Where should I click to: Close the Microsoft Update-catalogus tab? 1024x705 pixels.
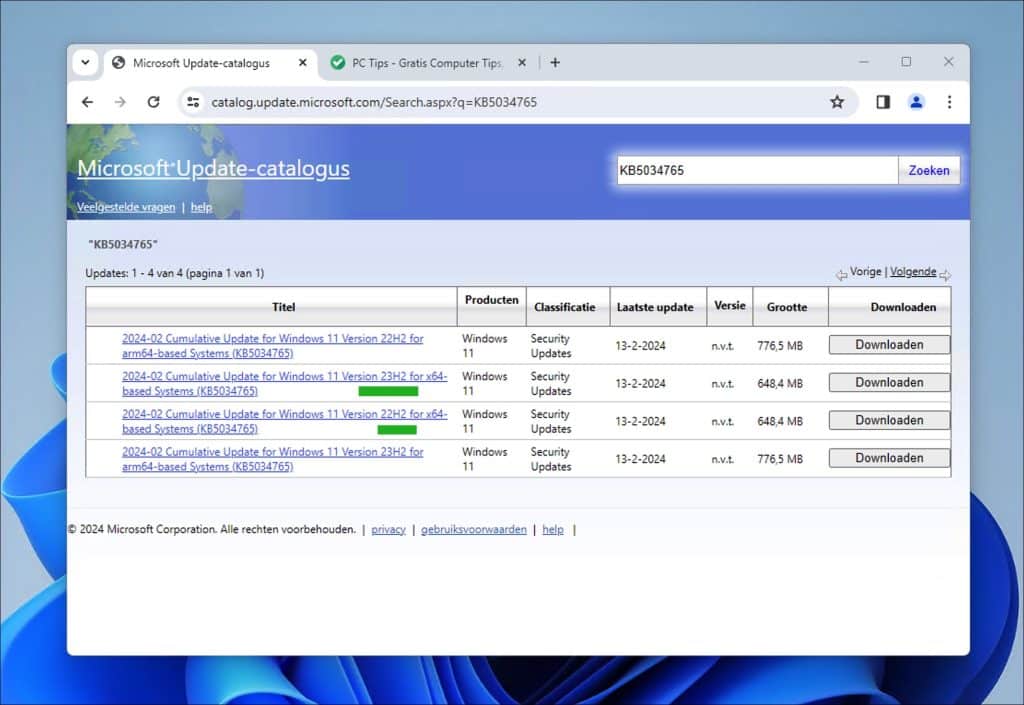coord(302,63)
